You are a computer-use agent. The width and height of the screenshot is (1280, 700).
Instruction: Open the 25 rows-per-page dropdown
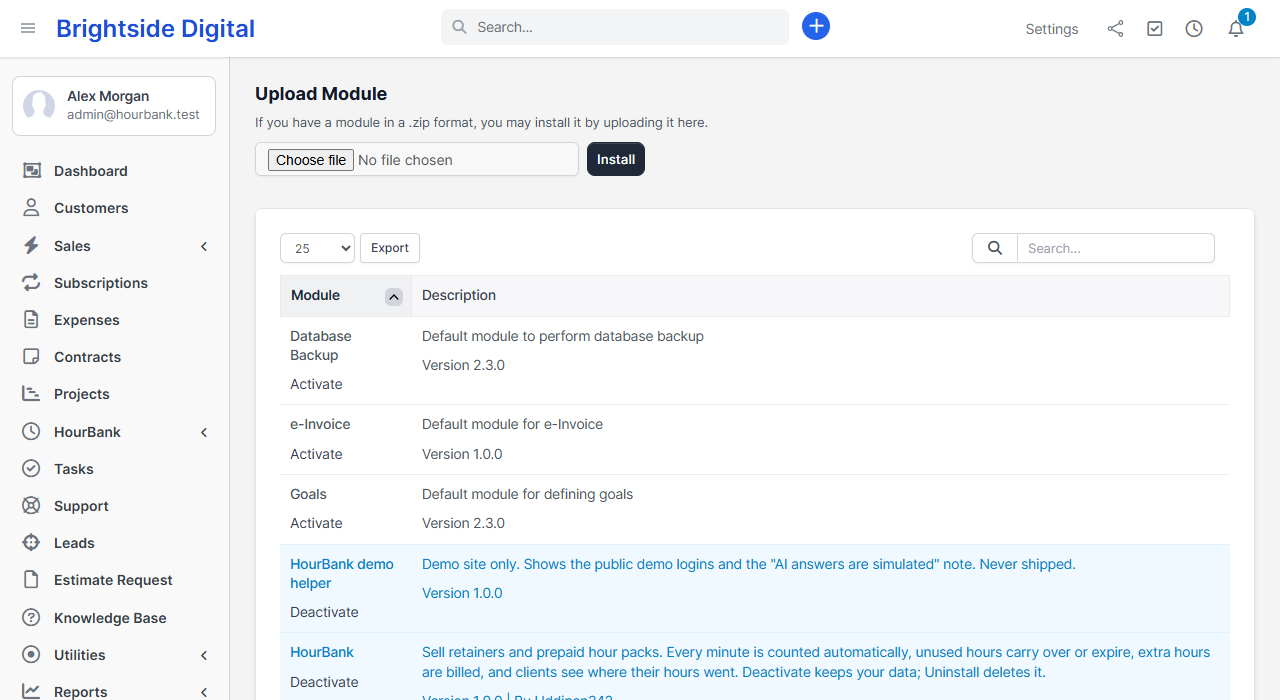317,248
